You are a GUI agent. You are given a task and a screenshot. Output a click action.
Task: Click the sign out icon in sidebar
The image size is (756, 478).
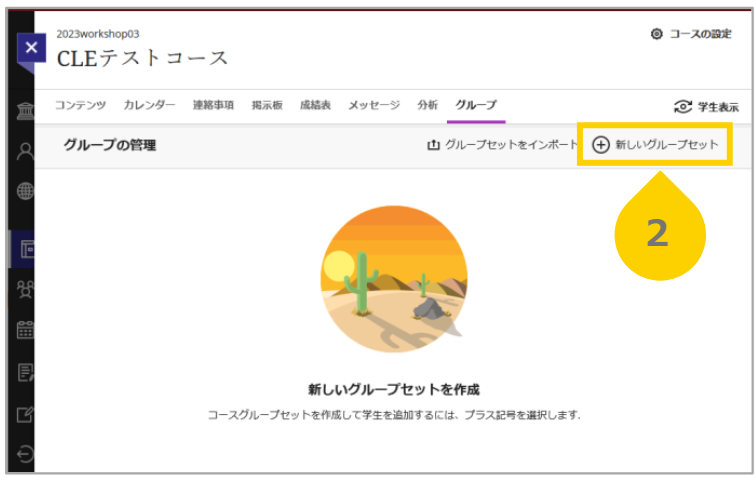pos(25,454)
